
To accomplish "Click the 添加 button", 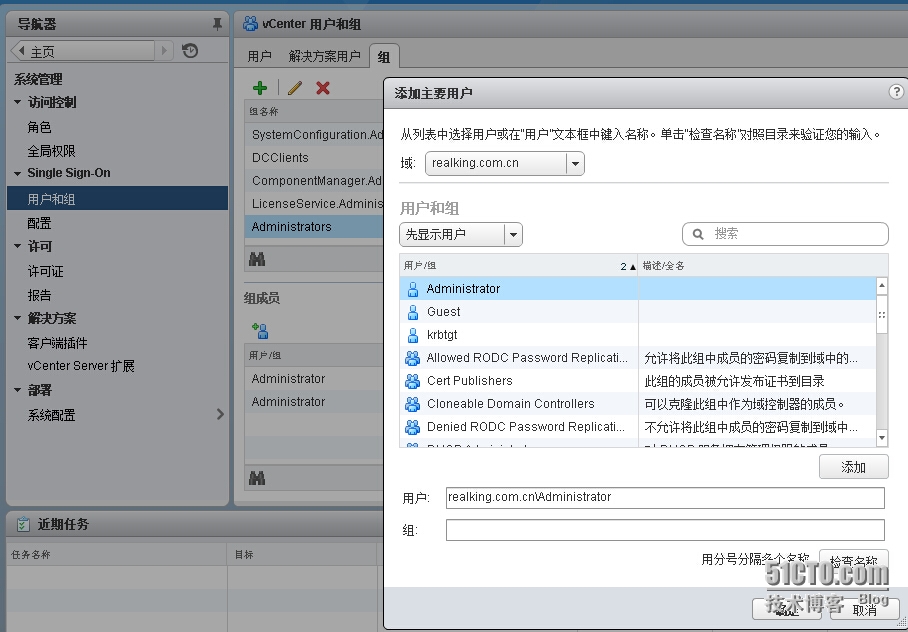I will click(x=854, y=467).
